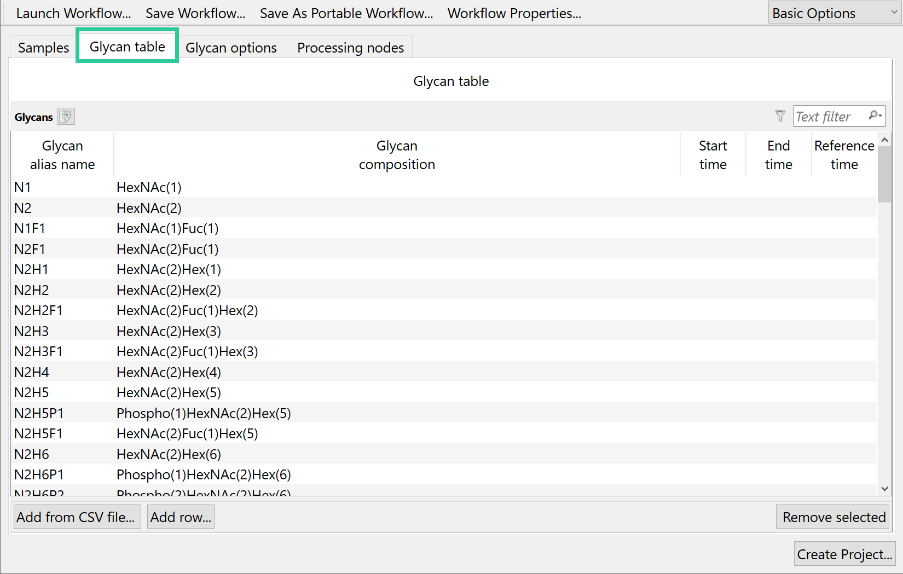Open the Processing nodes tab

point(350,48)
